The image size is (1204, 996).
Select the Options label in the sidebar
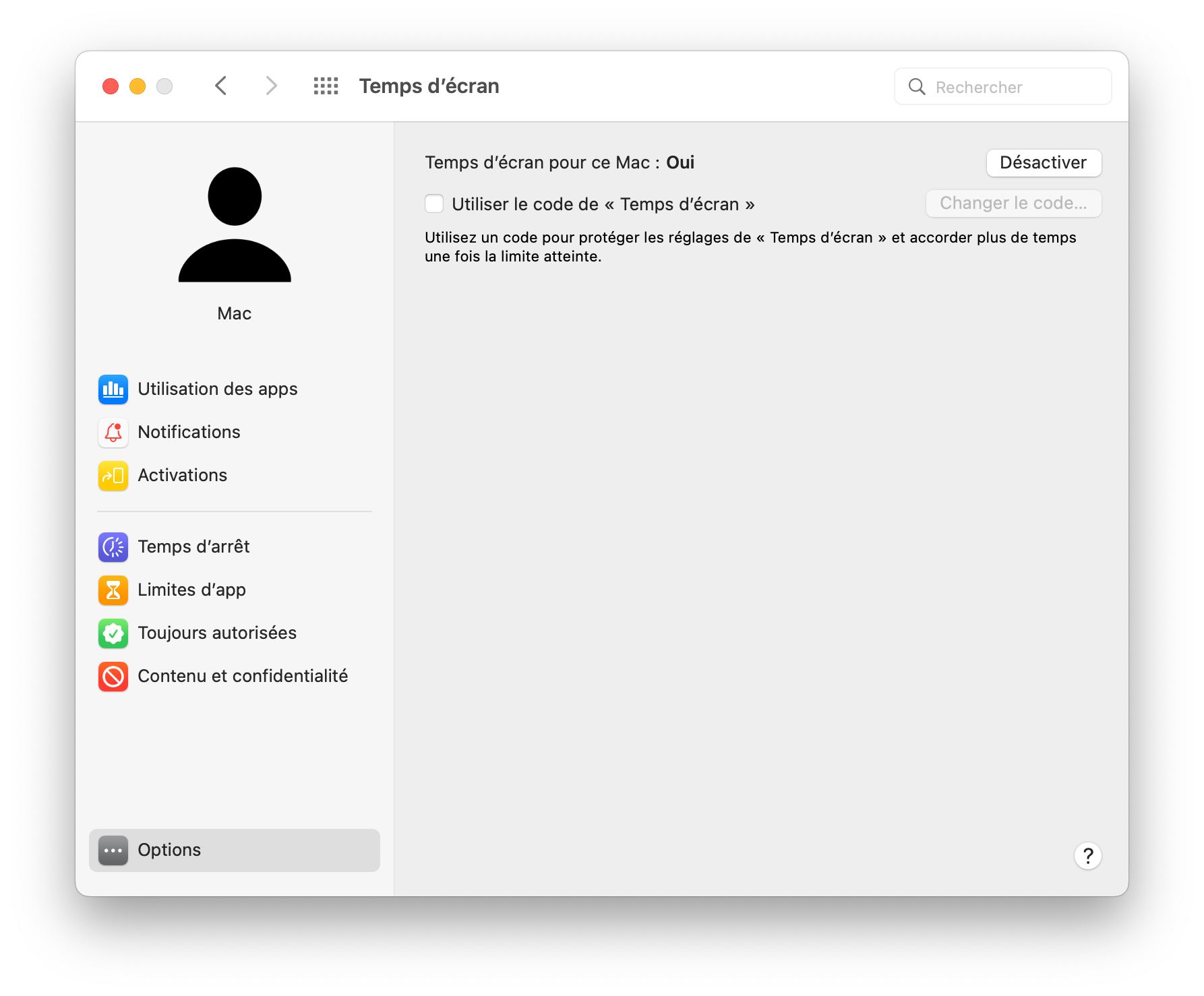[x=170, y=850]
